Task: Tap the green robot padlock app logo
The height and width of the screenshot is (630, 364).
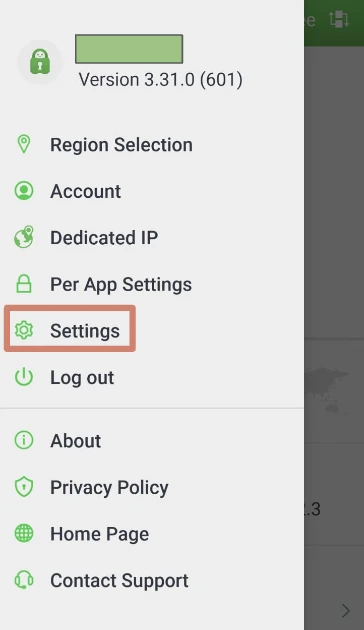Action: pos(40,62)
